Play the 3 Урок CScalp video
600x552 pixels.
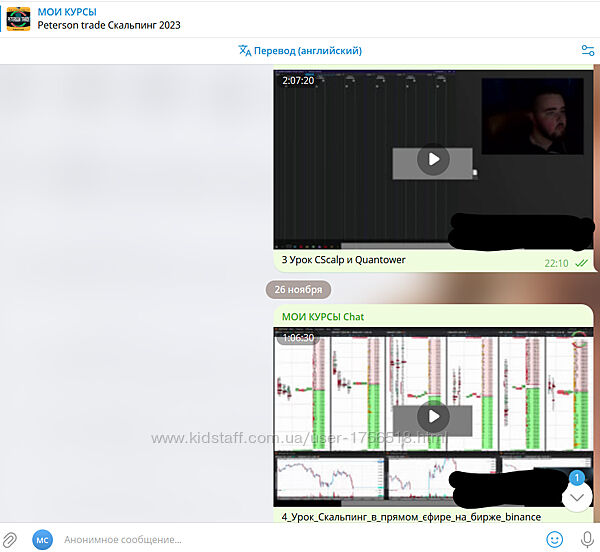click(x=433, y=159)
